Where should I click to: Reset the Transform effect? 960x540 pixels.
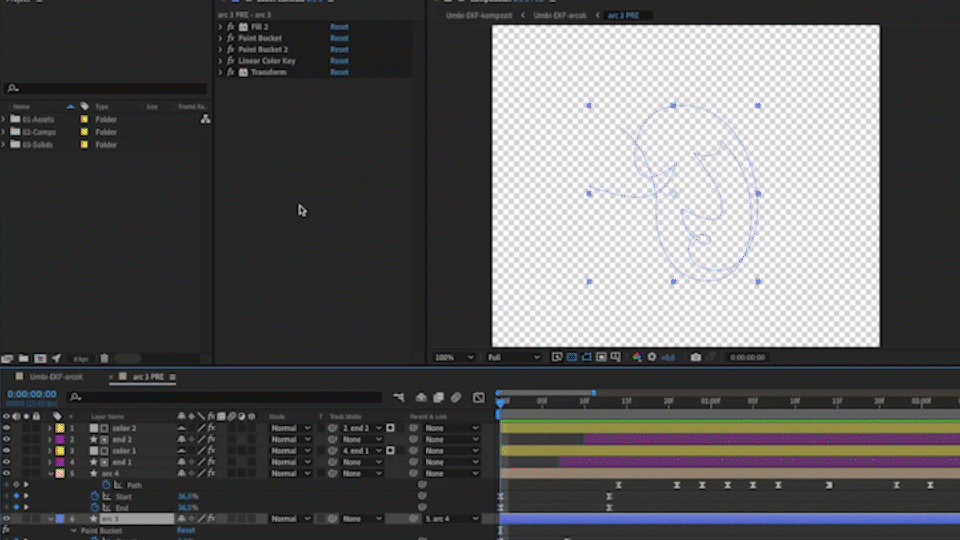[339, 72]
